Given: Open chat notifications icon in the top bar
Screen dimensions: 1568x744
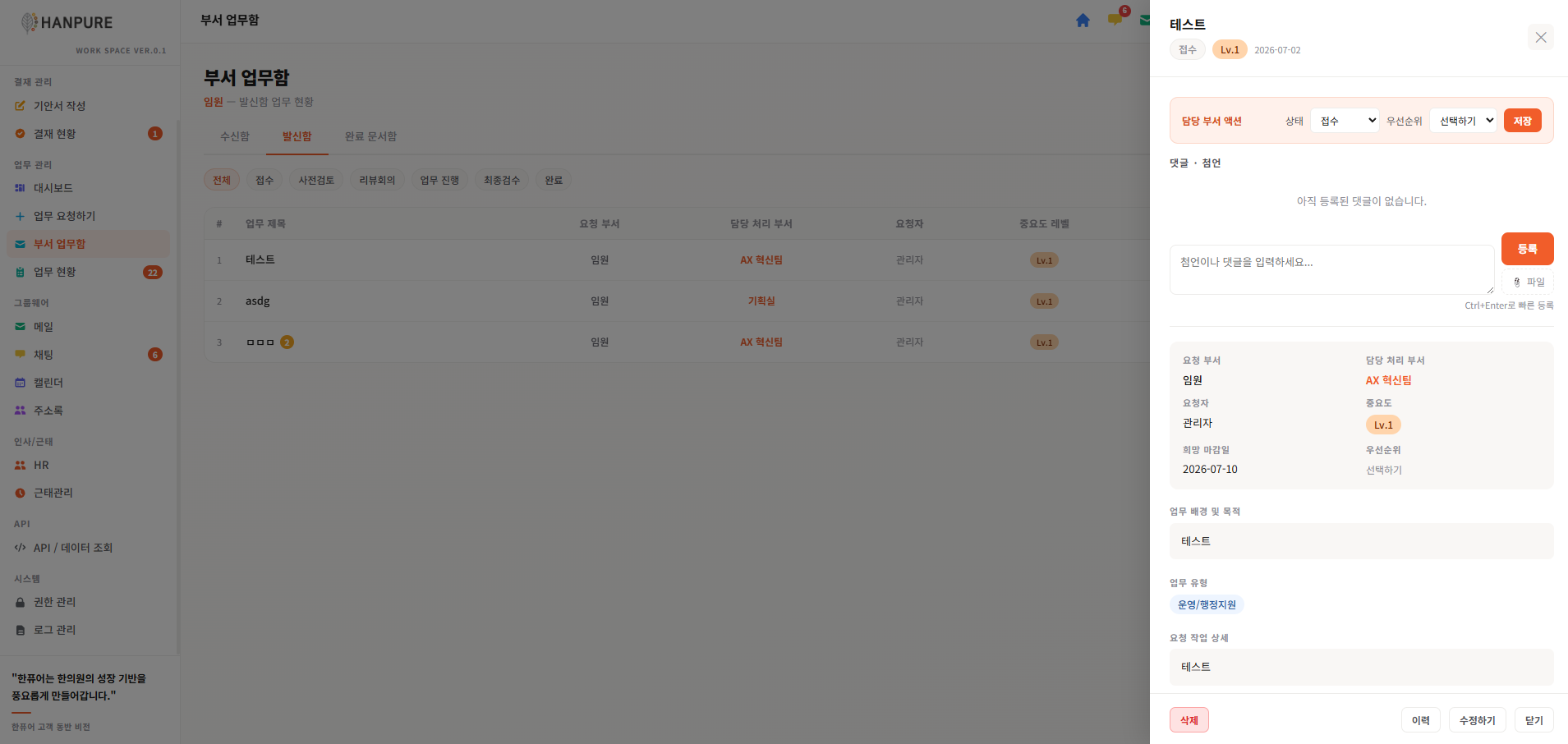Looking at the screenshot, I should pyautogui.click(x=1115, y=20).
